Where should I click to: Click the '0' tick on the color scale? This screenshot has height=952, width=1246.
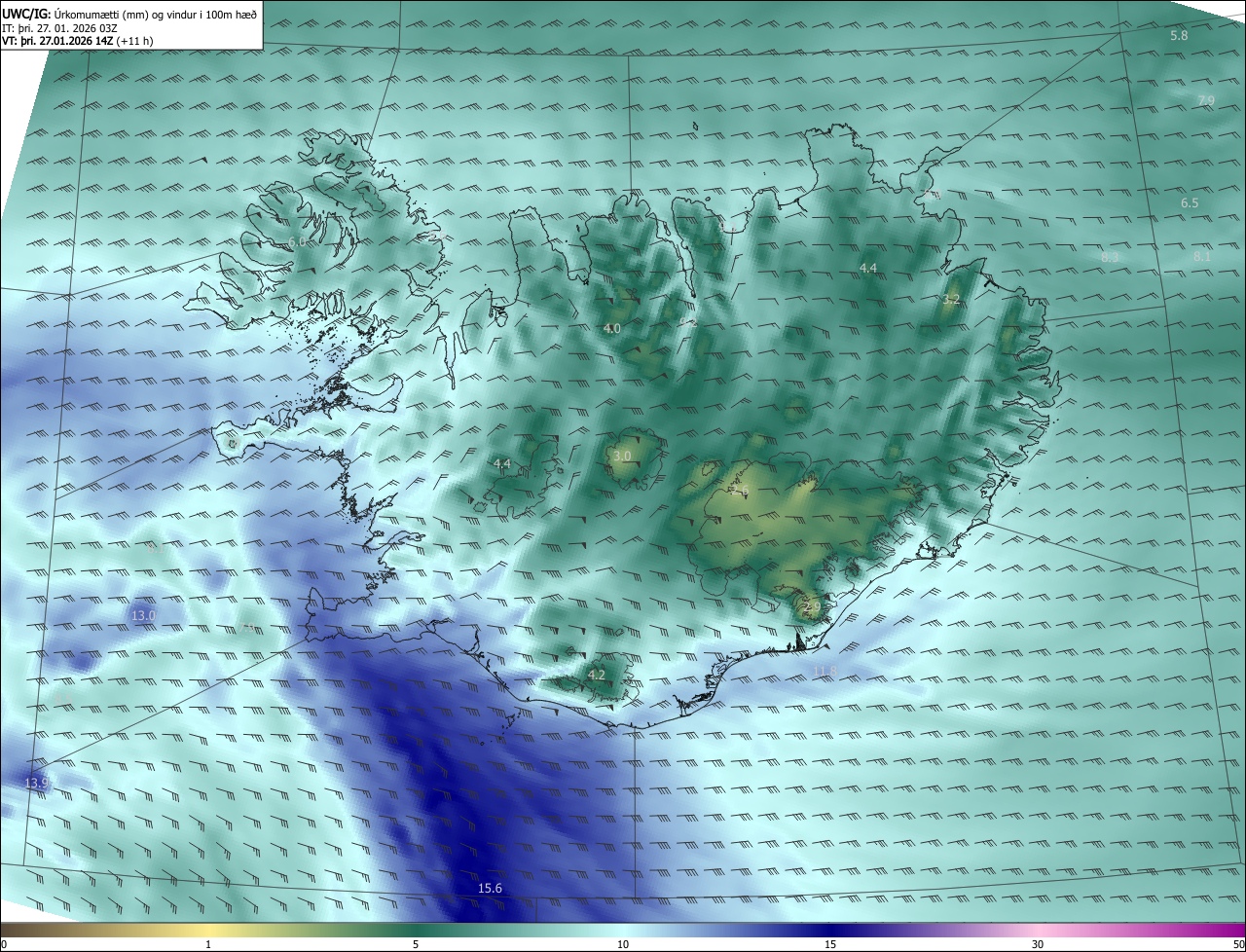tap(4, 944)
